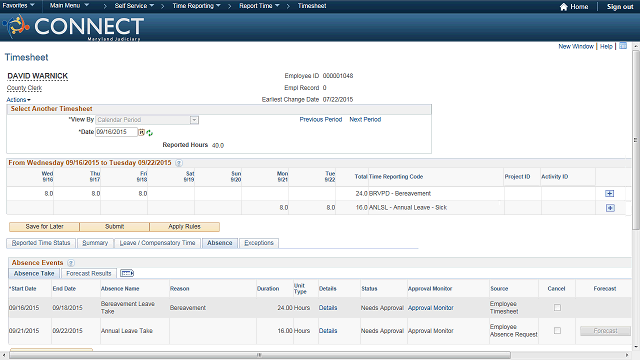Go to the Next Period

point(365,120)
